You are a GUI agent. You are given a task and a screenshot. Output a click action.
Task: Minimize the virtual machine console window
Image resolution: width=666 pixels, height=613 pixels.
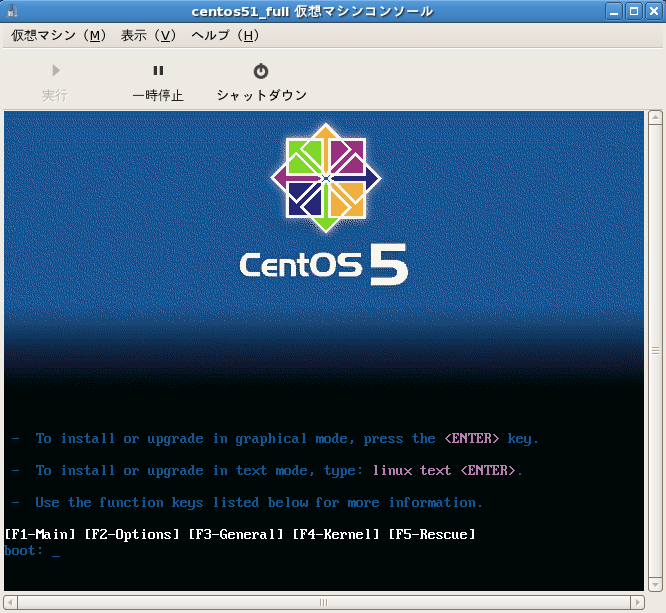tap(614, 11)
